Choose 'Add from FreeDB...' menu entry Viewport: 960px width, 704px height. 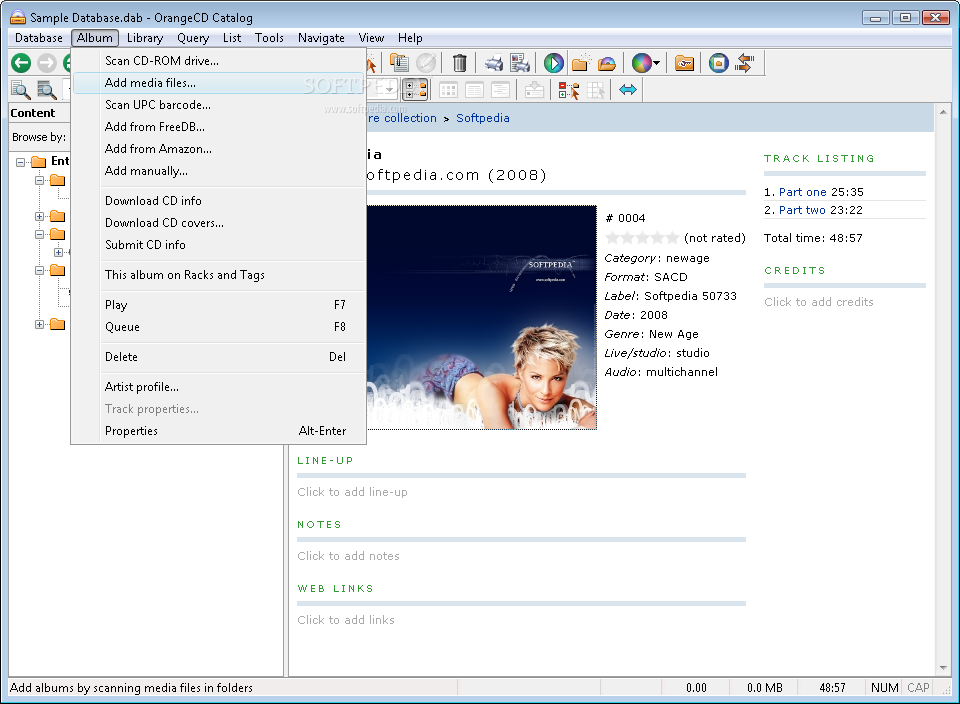(219, 127)
